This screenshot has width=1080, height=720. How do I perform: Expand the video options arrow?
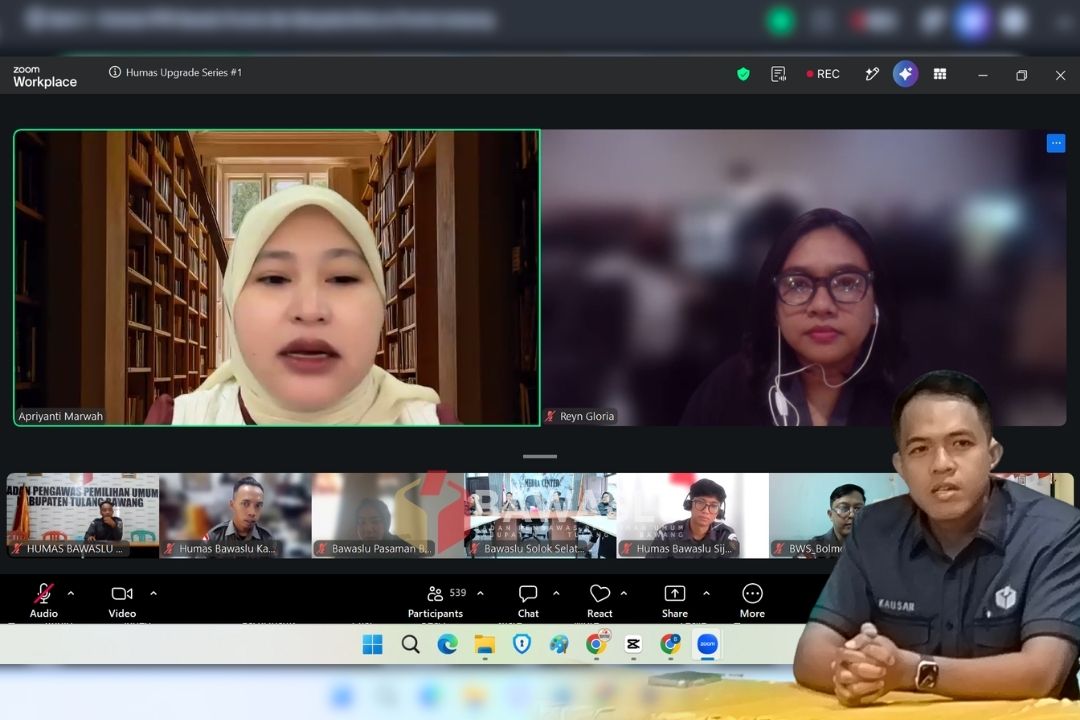154,593
